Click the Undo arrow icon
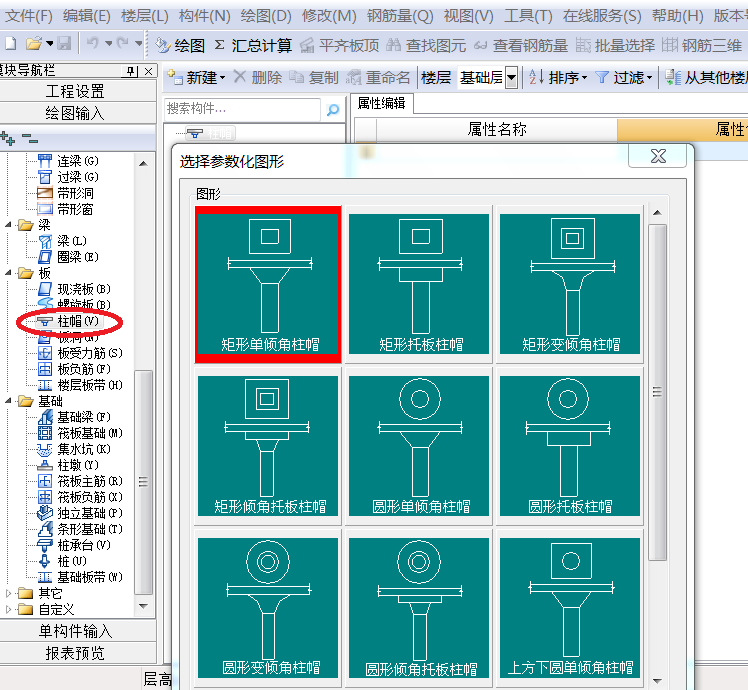Viewport: 748px width, 690px height. point(93,43)
